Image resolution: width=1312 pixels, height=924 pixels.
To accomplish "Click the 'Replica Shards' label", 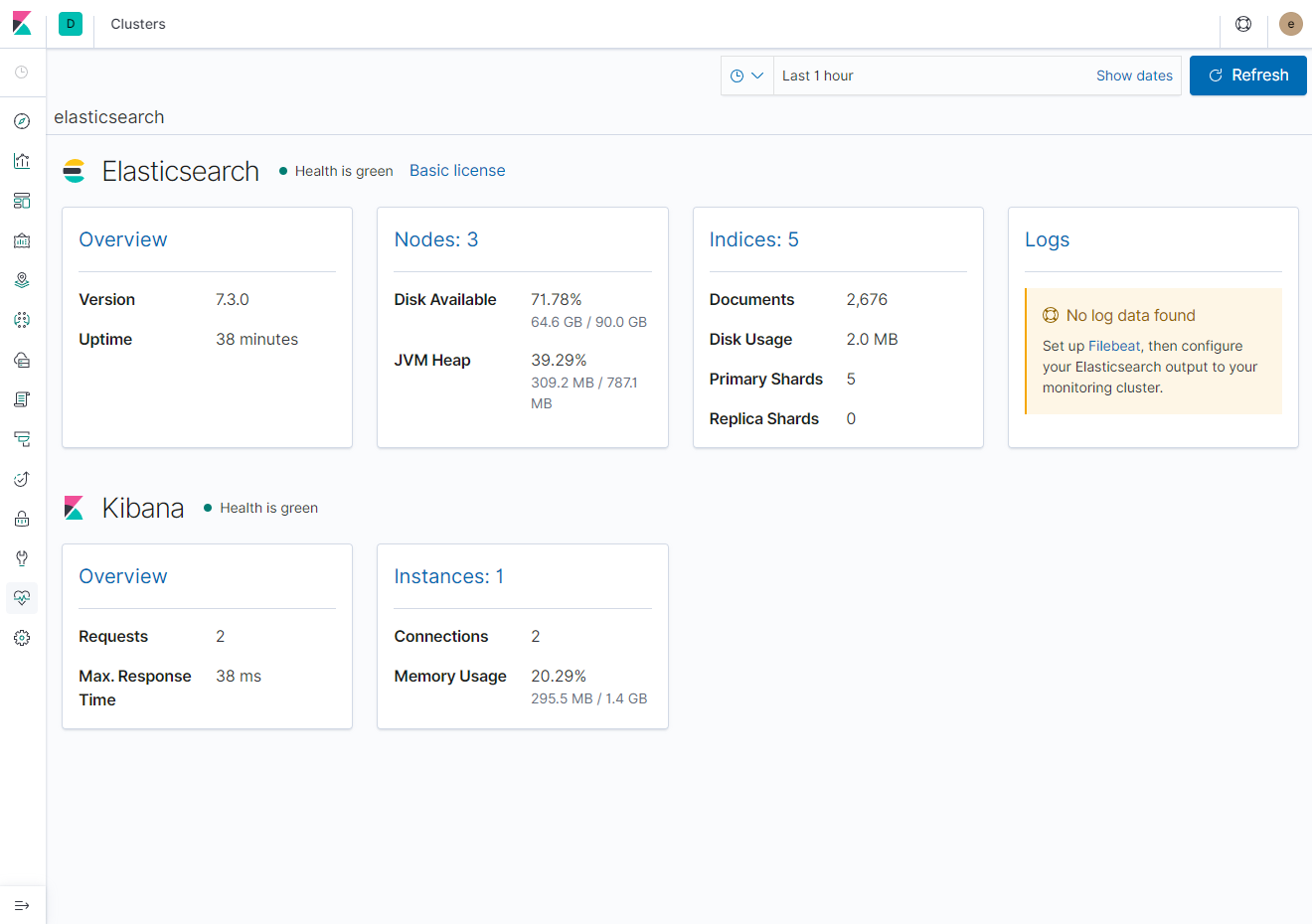I will 764,418.
